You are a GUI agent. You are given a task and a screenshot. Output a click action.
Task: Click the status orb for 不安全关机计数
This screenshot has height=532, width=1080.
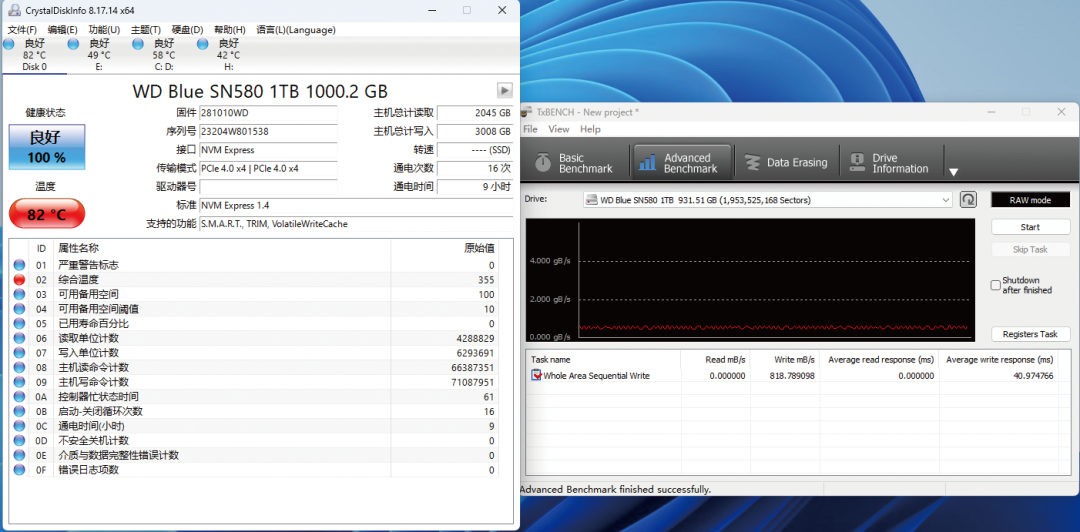(19, 440)
